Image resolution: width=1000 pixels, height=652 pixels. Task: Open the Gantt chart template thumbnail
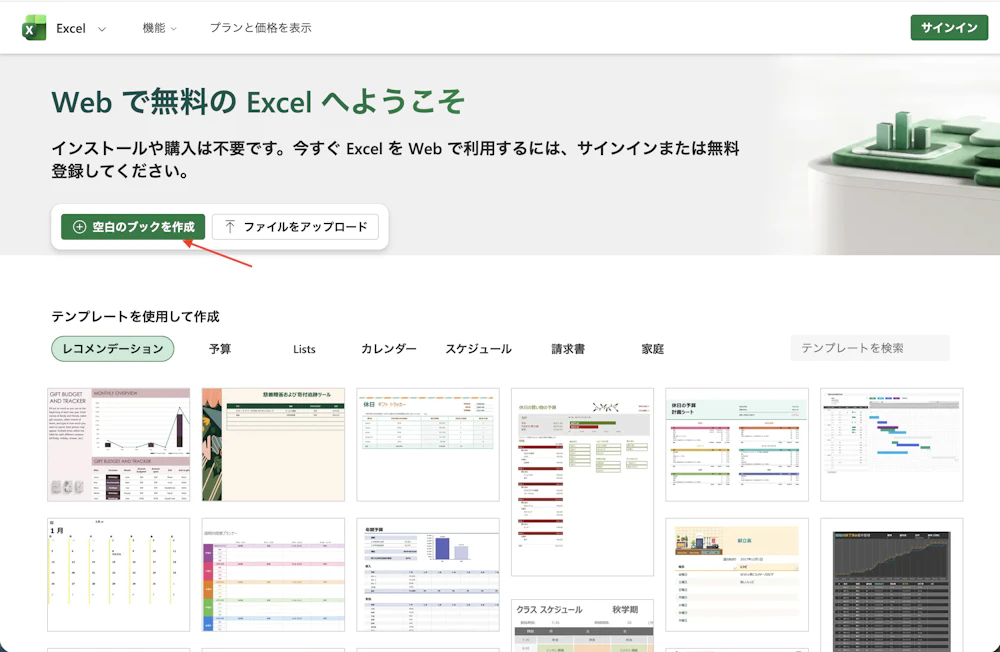pos(892,445)
